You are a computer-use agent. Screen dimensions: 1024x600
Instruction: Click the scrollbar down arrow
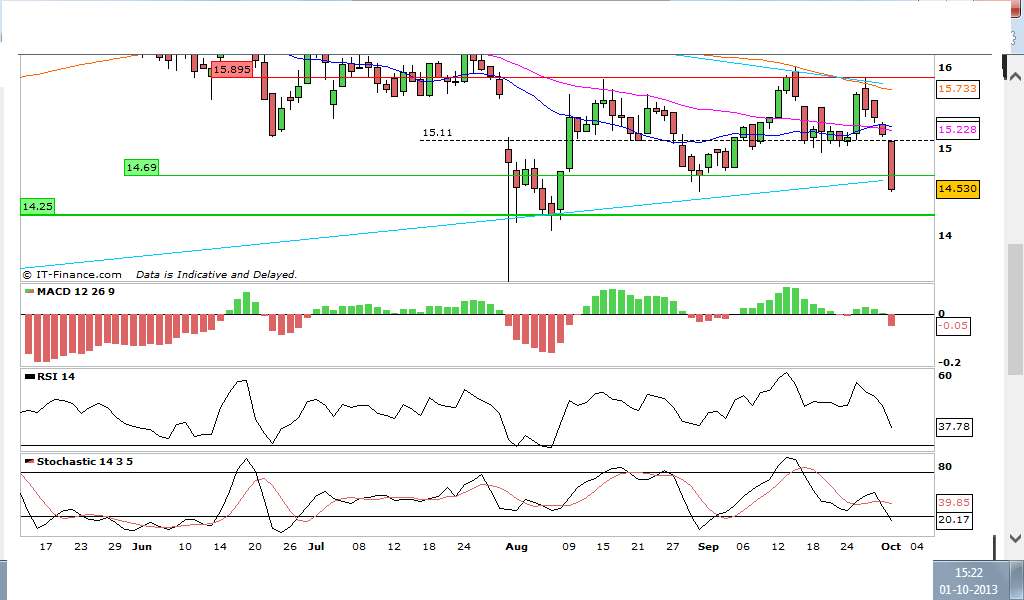(1015, 538)
